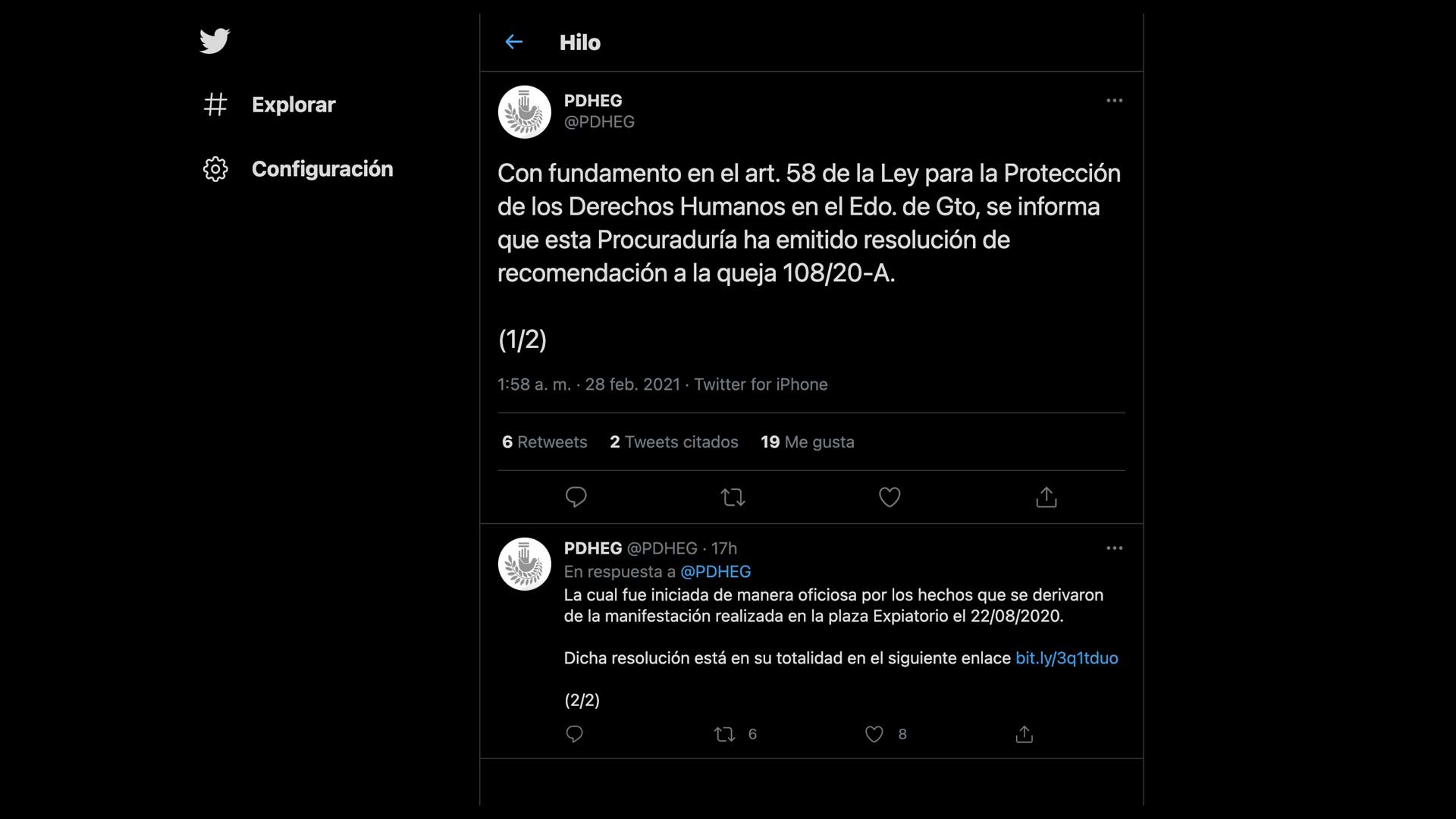Image resolution: width=1456 pixels, height=819 pixels.
Task: Share the 2/2 reply tweet
Action: point(1025,734)
